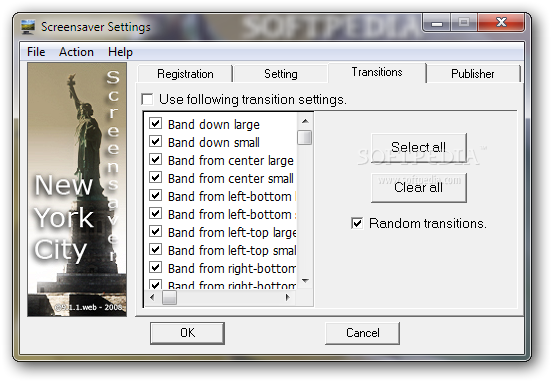Image resolution: width=552 pixels, height=382 pixels.
Task: Switch to the Setting tab
Action: [x=281, y=74]
